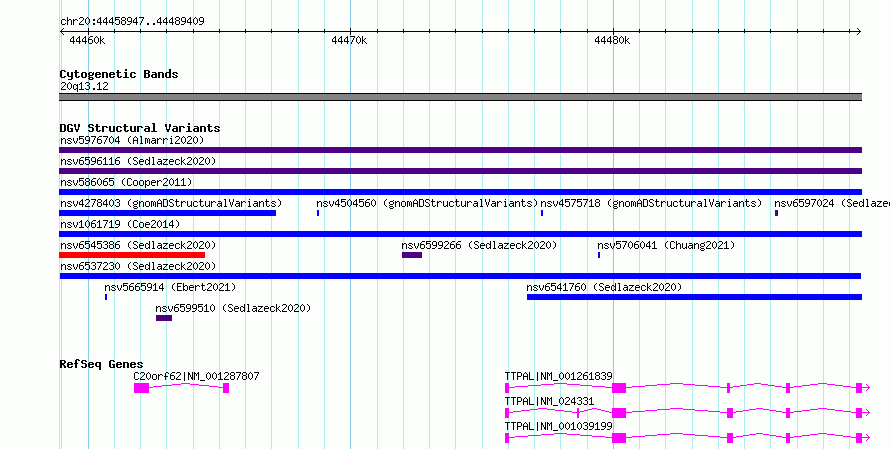
Task: Click the chr20:44458947..44489409 coordinate text
Action: coord(132,21)
